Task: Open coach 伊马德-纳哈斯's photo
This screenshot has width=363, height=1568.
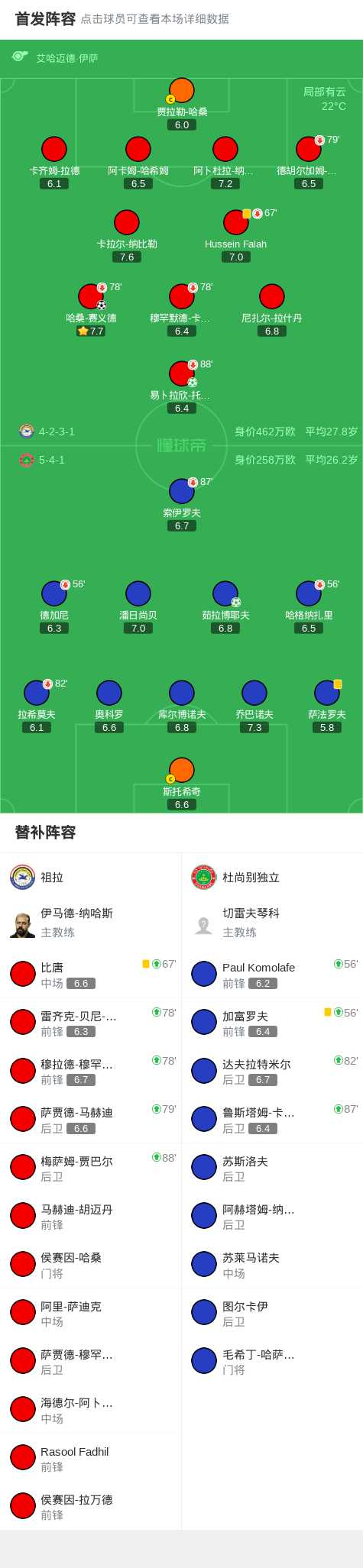Action: [23, 925]
